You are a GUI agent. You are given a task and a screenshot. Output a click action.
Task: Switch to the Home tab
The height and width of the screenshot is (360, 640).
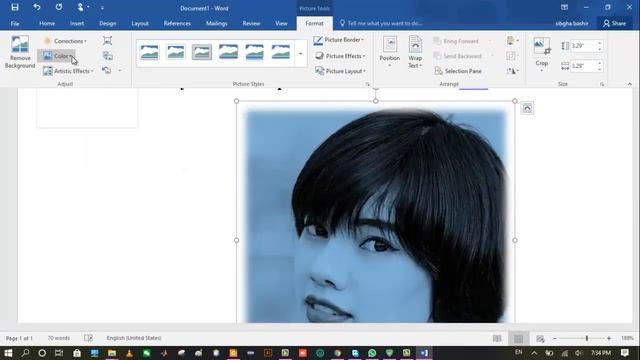47,24
